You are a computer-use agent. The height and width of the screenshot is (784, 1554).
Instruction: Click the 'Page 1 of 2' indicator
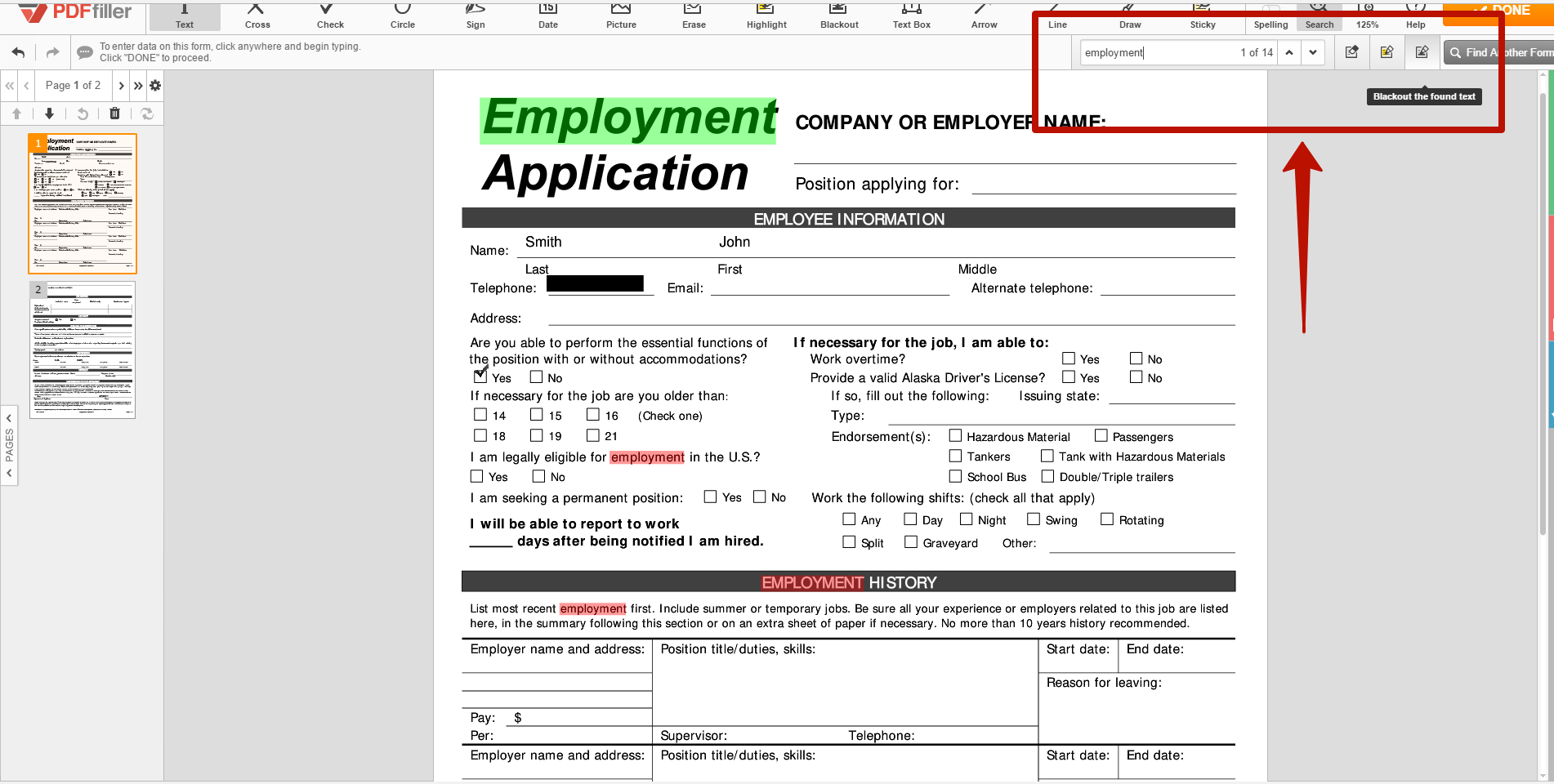tap(73, 85)
